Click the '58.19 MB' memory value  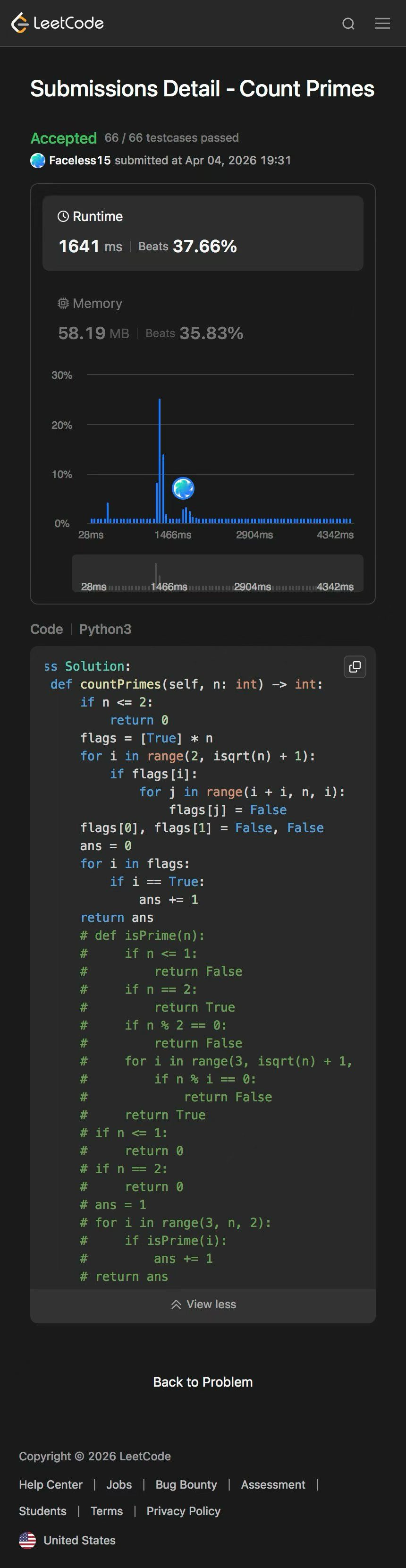coord(94,333)
